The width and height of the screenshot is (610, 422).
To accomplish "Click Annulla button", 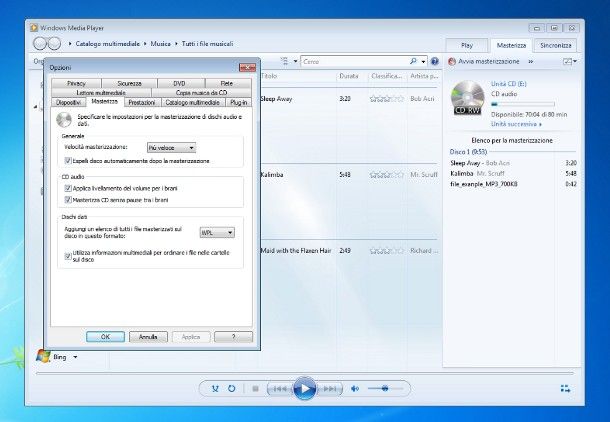I will [148, 337].
